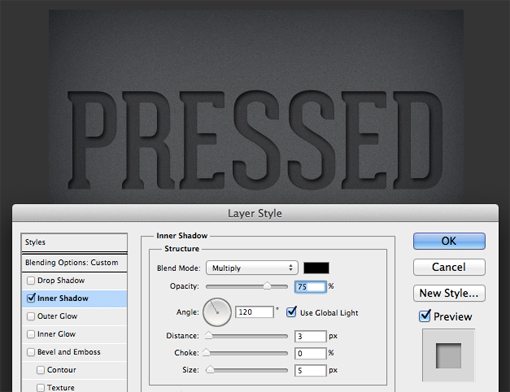This screenshot has width=510, height=392.
Task: Focus the Distance value field
Action: pyautogui.click(x=310, y=336)
